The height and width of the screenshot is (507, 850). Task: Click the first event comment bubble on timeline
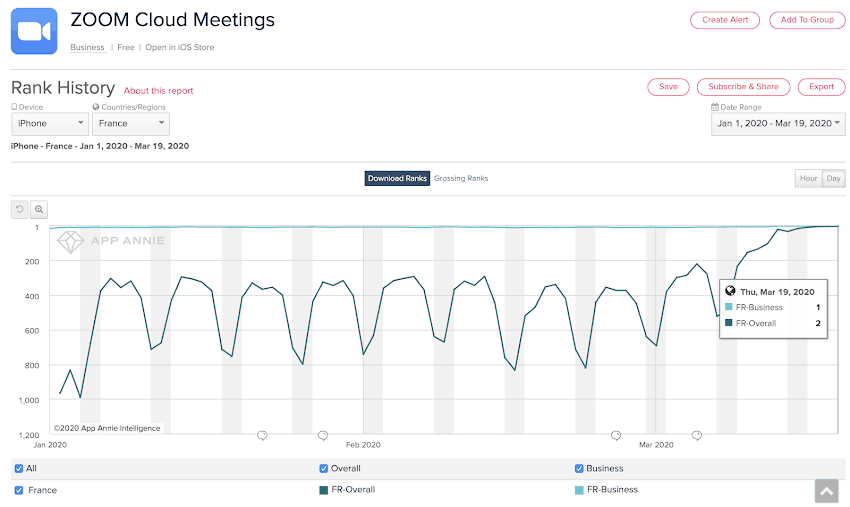point(262,435)
